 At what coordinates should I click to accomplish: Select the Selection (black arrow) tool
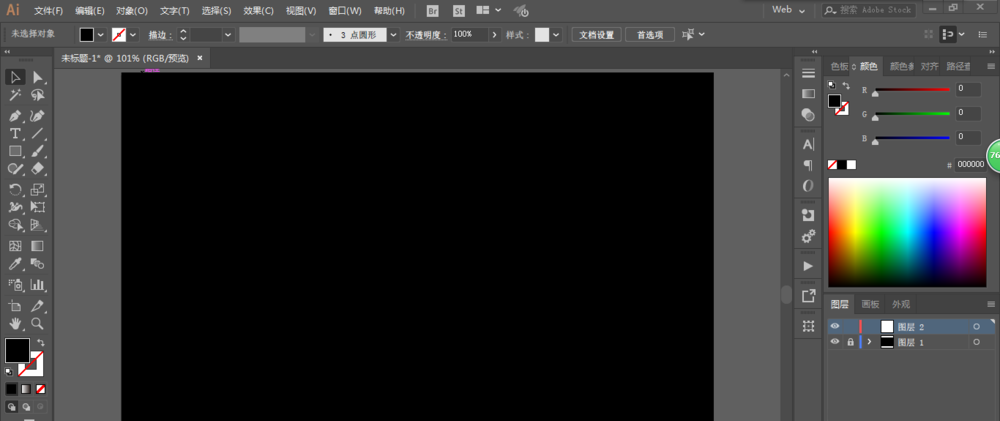pyautogui.click(x=15, y=77)
